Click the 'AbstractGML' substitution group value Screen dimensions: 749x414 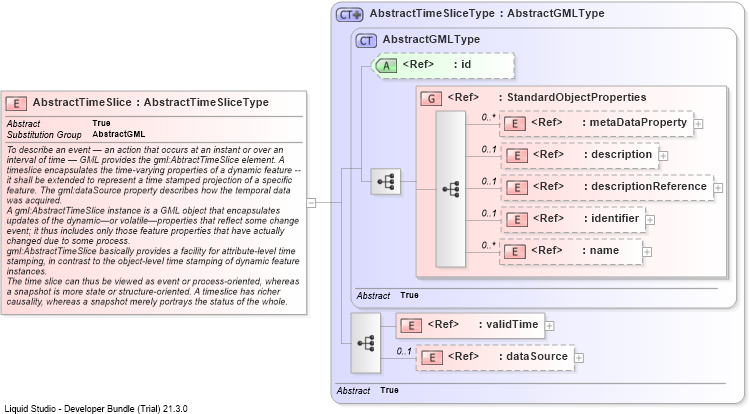[x=118, y=134]
